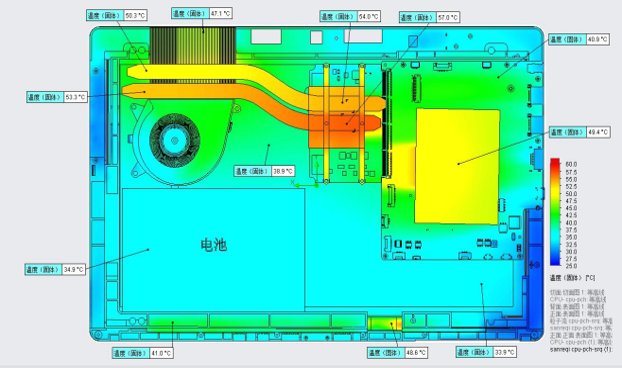The width and height of the screenshot is (622, 368).
Task: Click the 48.6 °C bottom hinge callout
Action: 397,352
